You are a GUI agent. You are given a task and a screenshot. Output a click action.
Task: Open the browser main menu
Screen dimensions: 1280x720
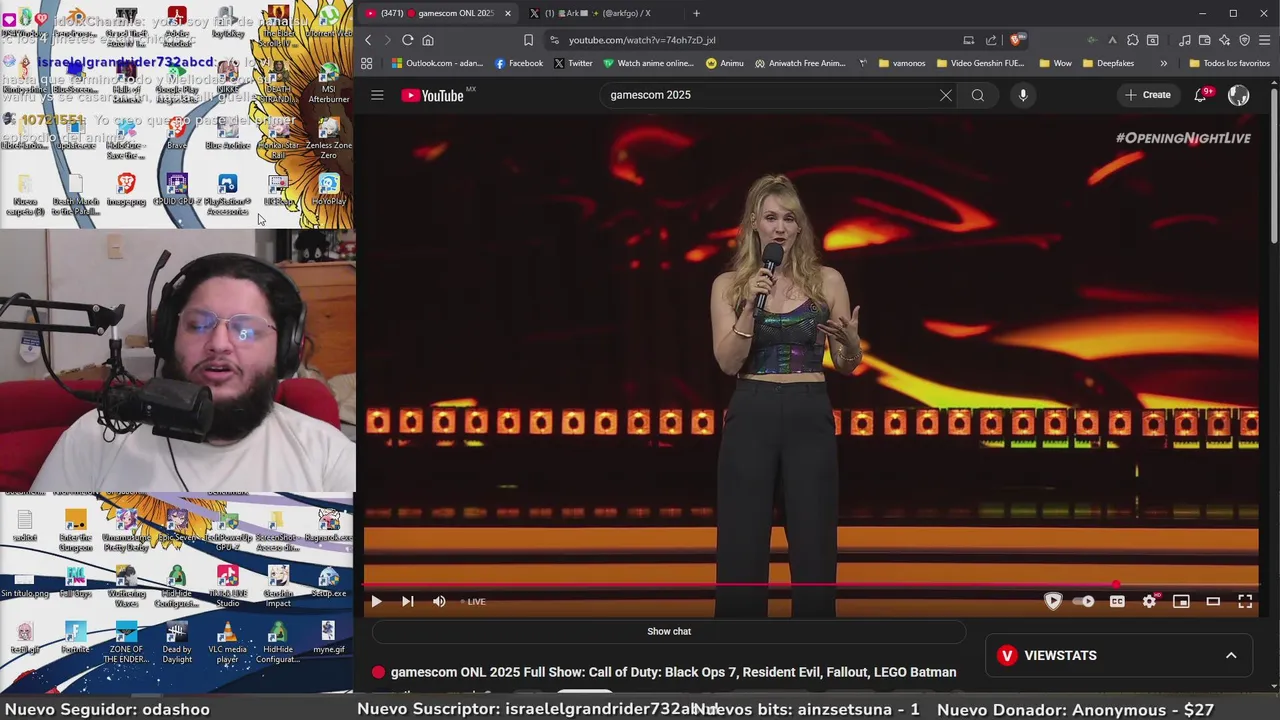(x=1265, y=40)
